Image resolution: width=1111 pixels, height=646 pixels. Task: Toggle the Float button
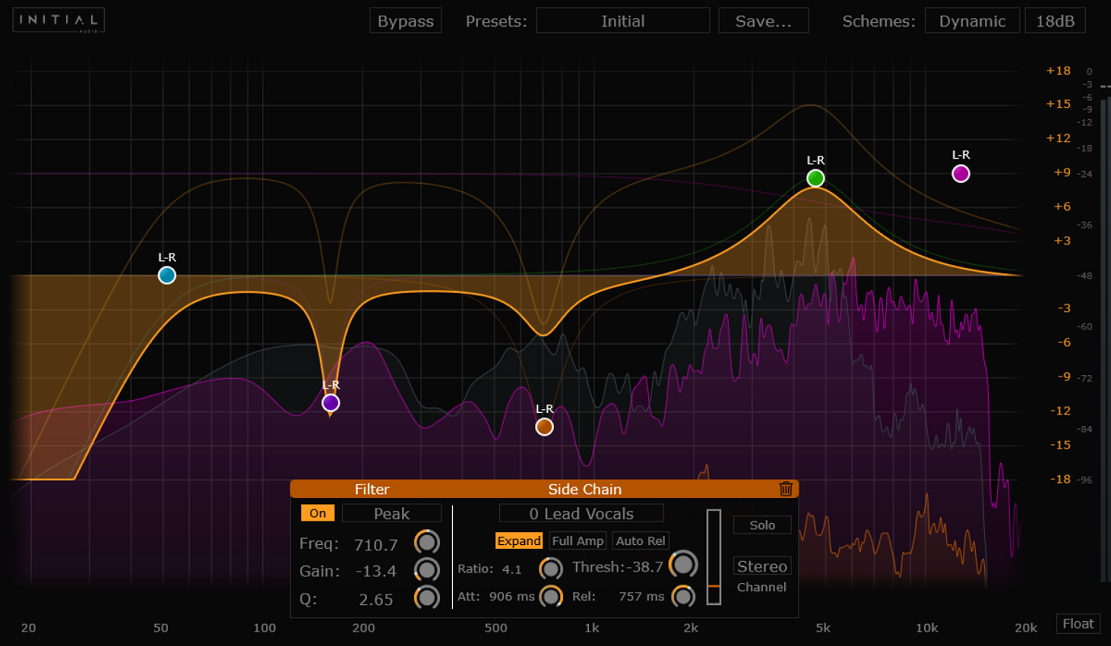point(1078,623)
